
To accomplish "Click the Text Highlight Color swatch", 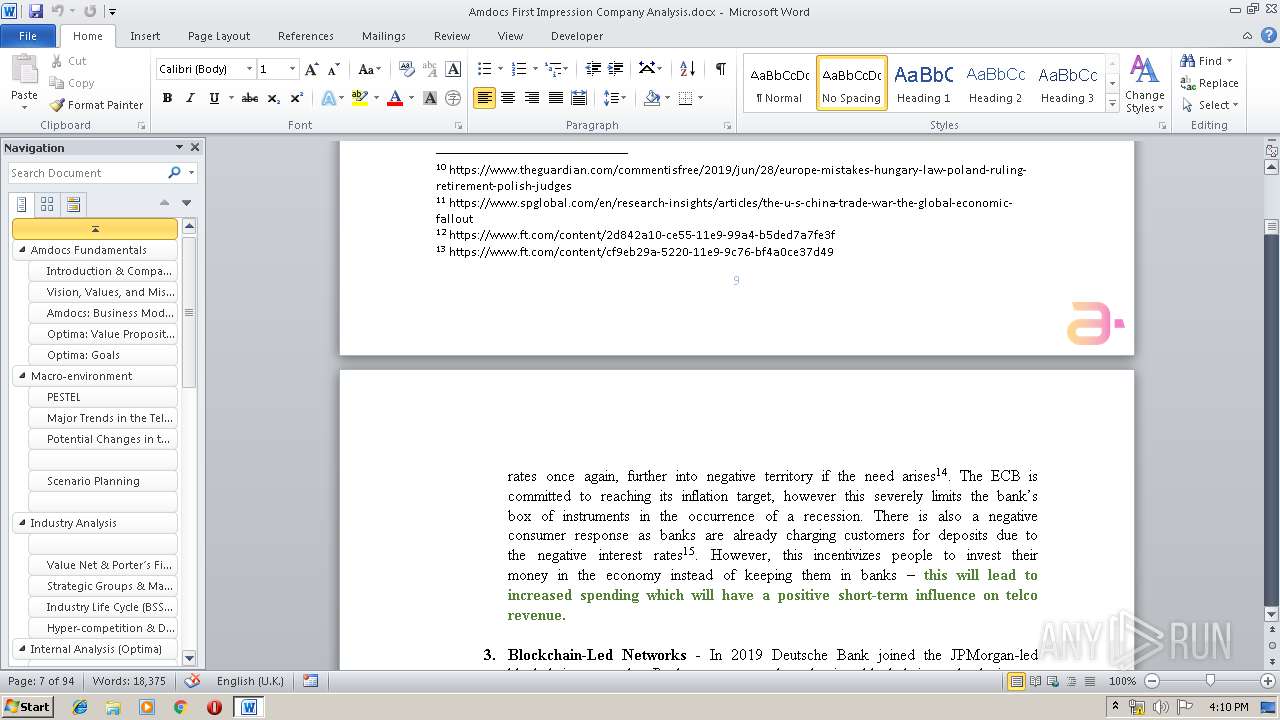I will tap(360, 98).
